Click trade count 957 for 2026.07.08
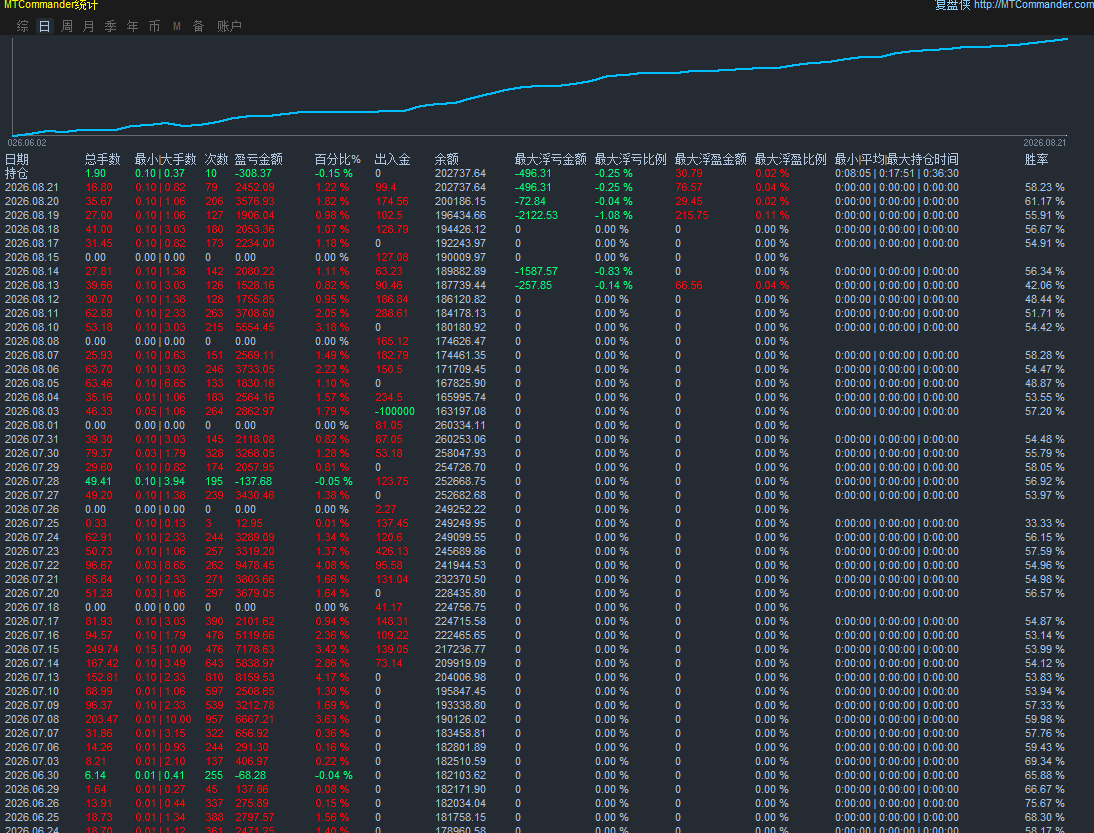Screen dimensions: 1094x833 213,719
